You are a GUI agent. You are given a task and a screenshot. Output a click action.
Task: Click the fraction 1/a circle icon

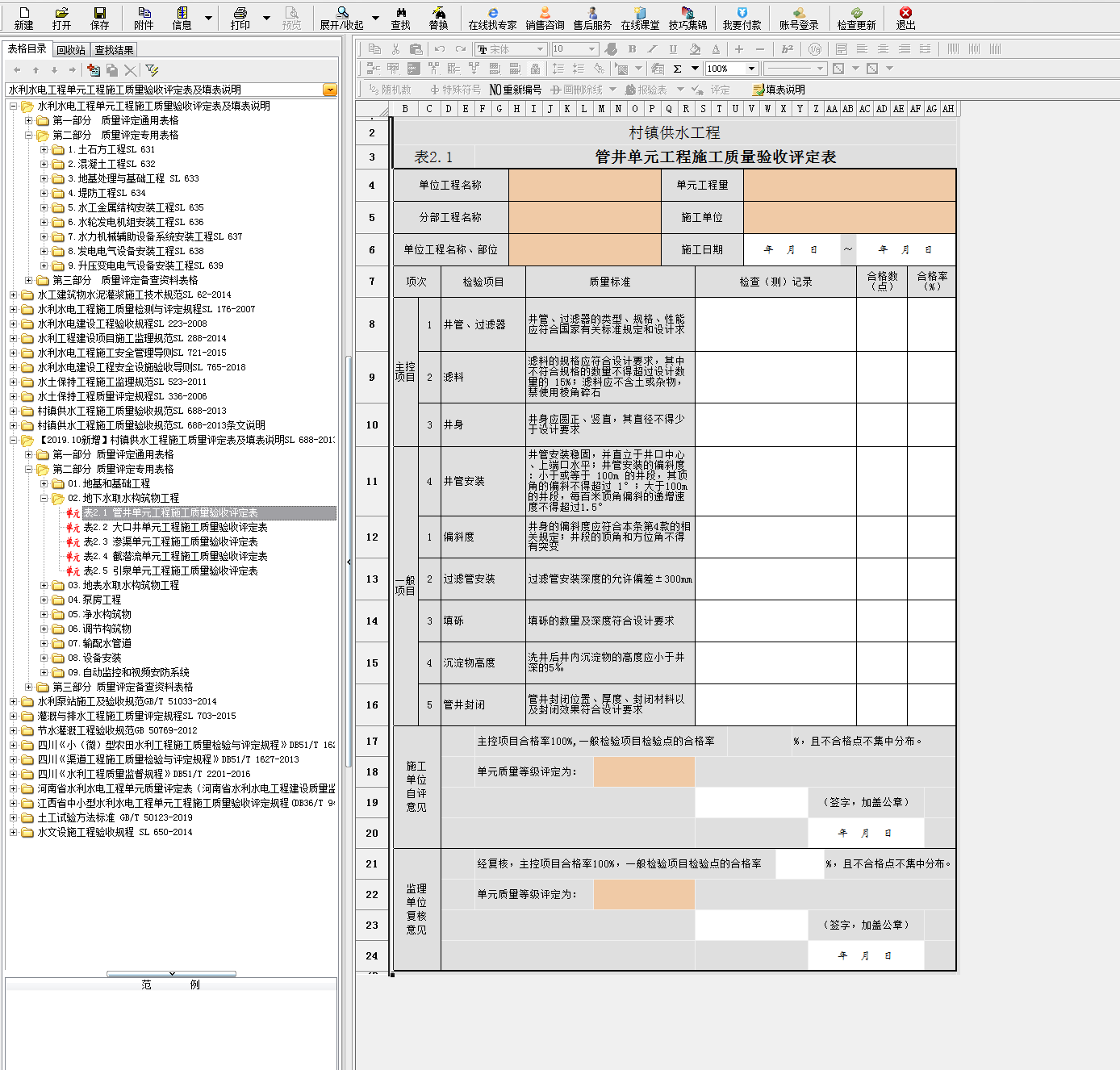coord(815,49)
